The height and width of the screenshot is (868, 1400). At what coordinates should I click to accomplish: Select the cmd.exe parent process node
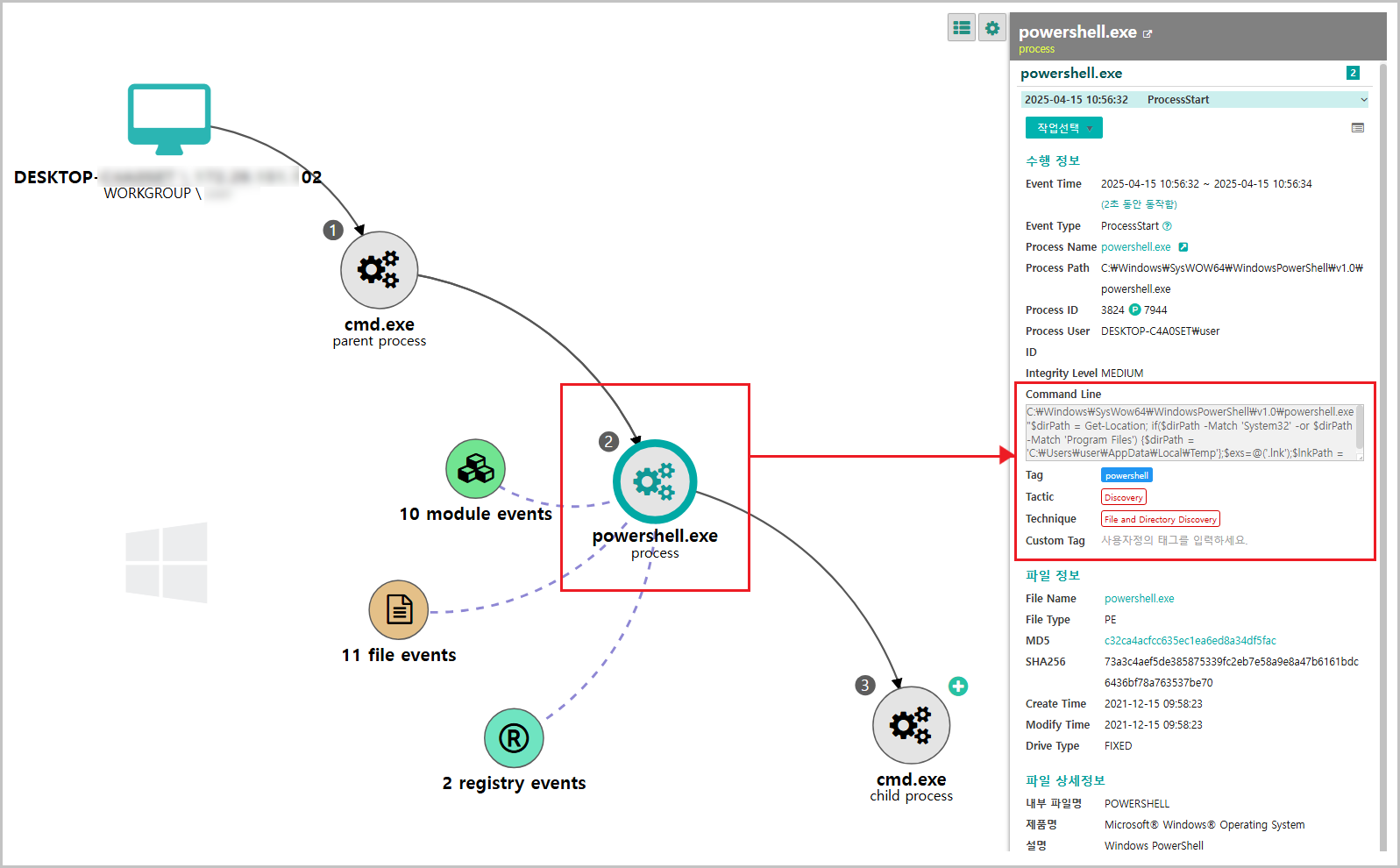pos(379,270)
